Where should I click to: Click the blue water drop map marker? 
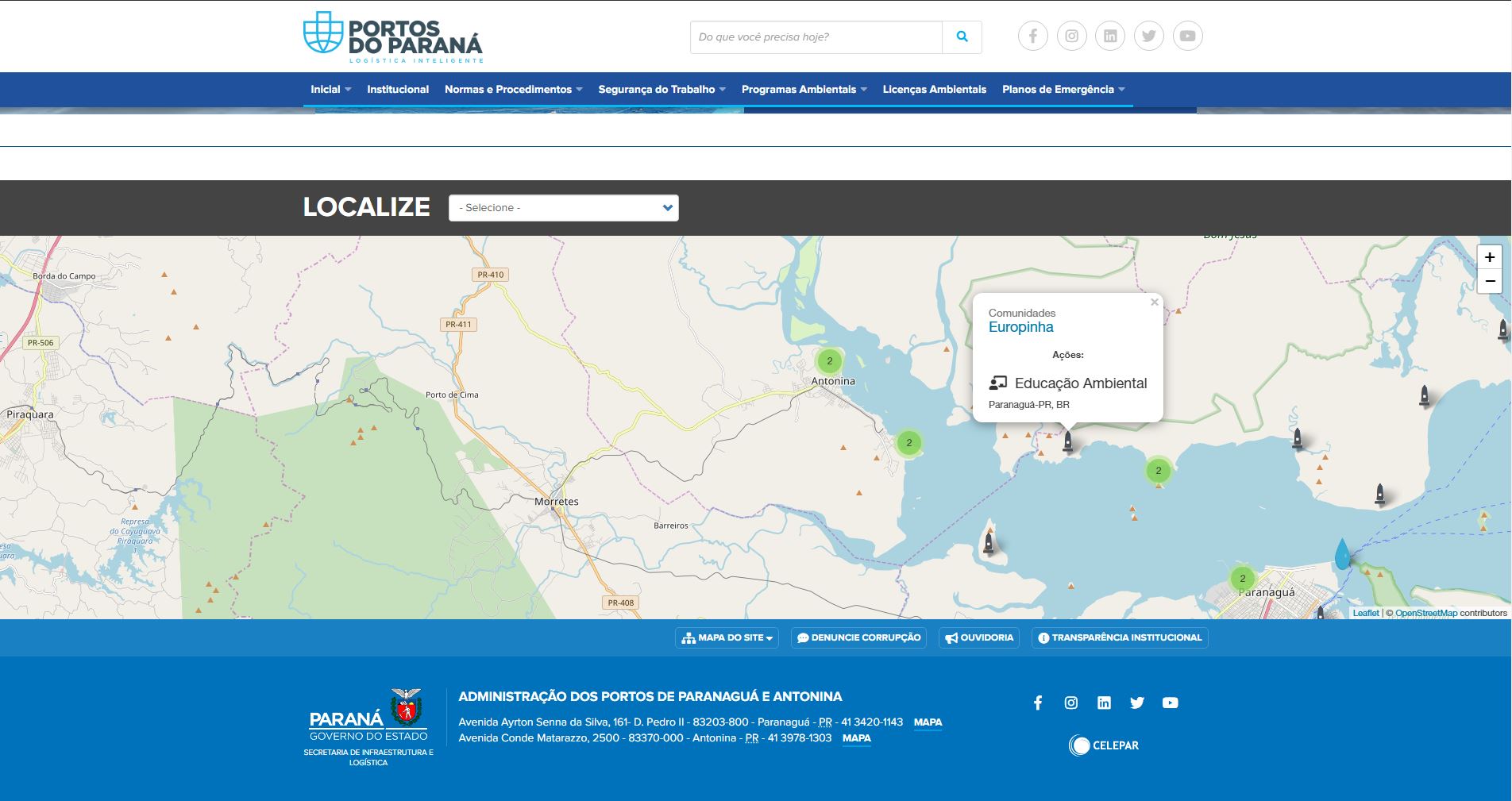pos(1342,554)
